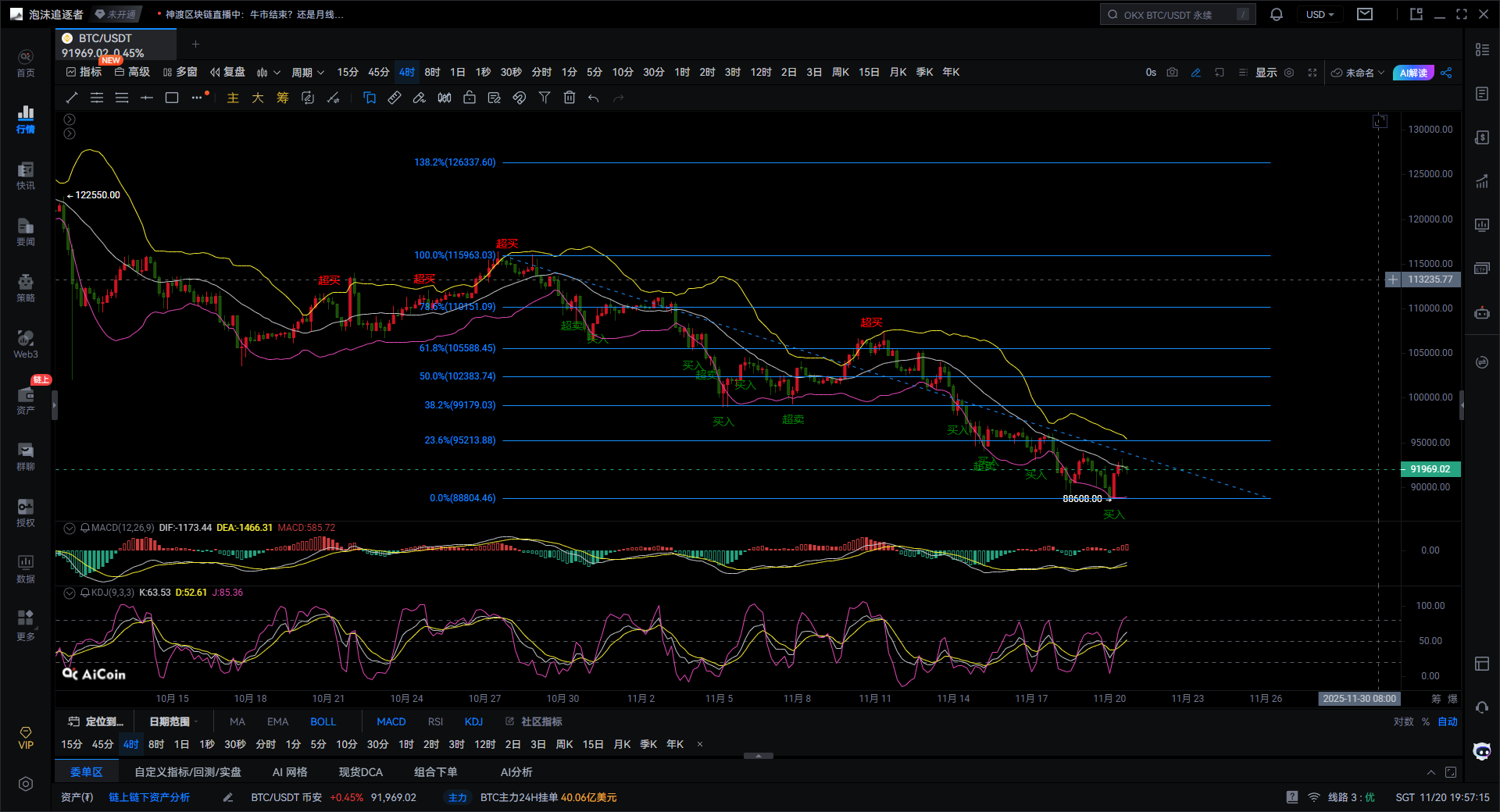Click the AI解读 button
1500x812 pixels.
pos(1412,73)
